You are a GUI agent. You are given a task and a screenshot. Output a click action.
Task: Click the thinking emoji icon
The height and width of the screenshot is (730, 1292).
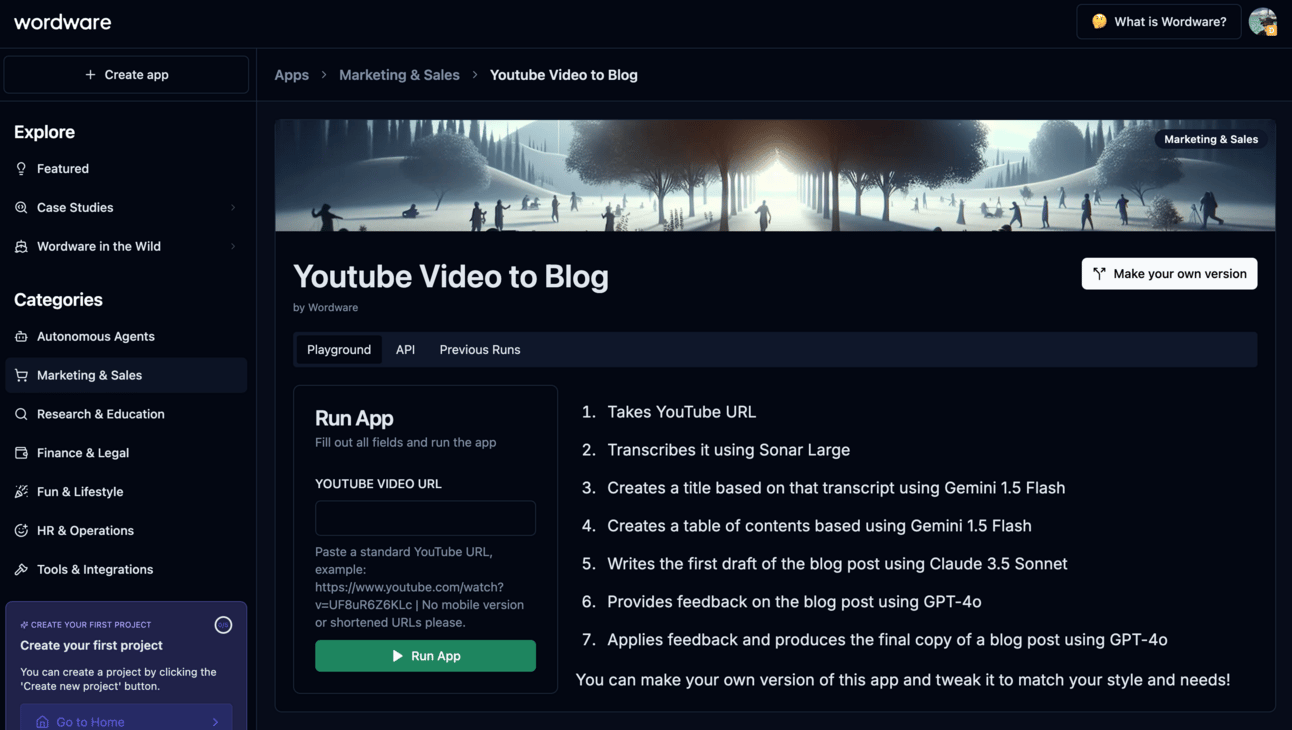[x=1099, y=22]
